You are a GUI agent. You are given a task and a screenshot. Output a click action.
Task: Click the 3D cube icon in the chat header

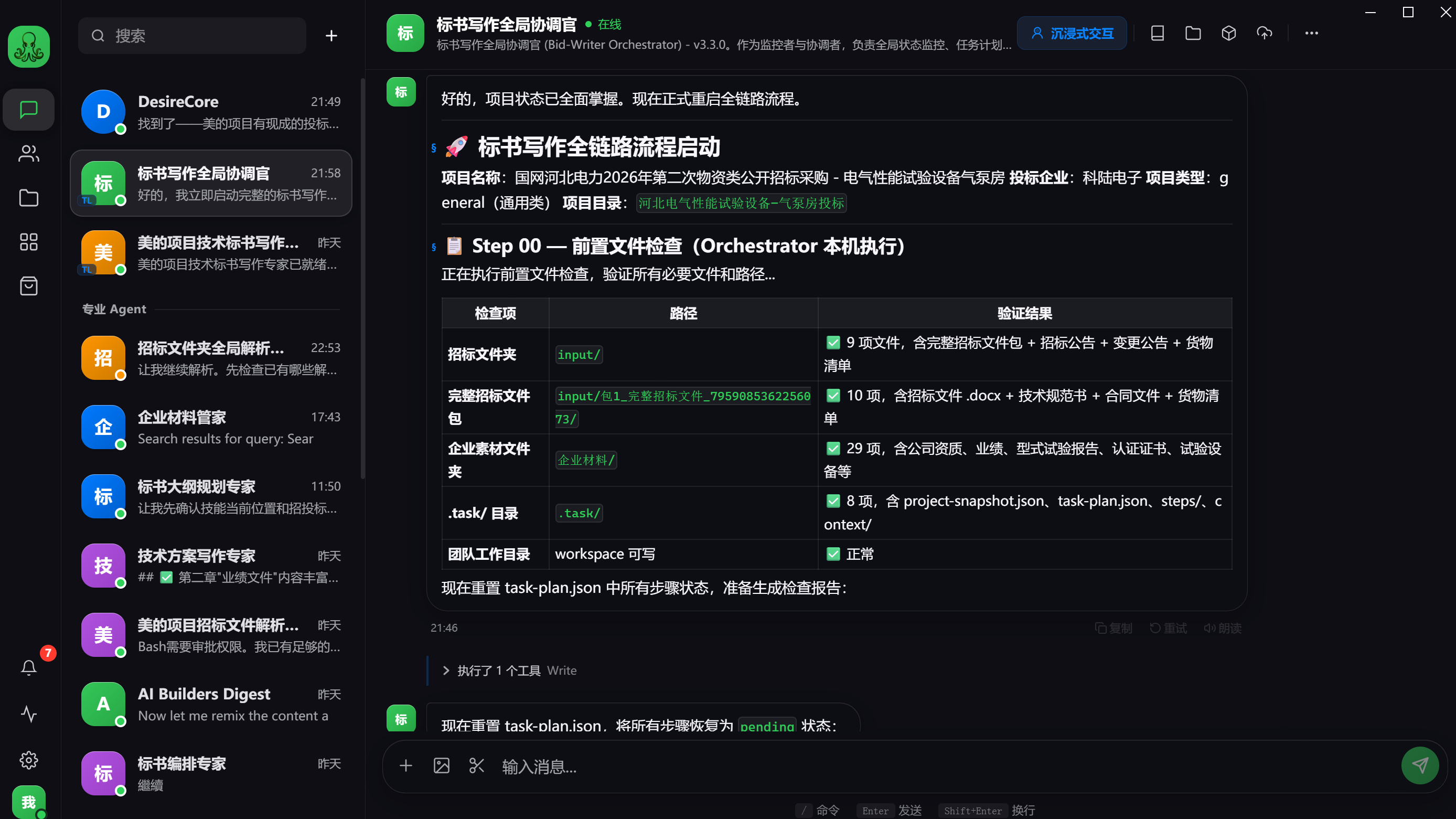click(x=1228, y=33)
